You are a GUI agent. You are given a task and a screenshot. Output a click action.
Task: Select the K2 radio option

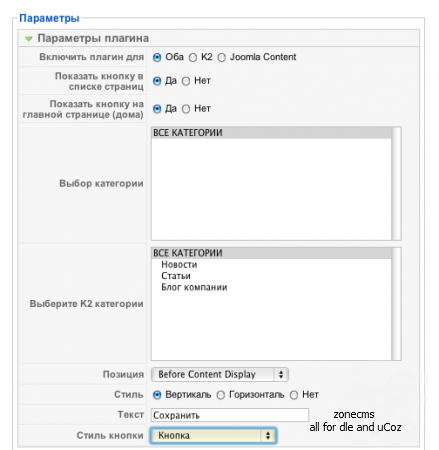click(x=193, y=58)
